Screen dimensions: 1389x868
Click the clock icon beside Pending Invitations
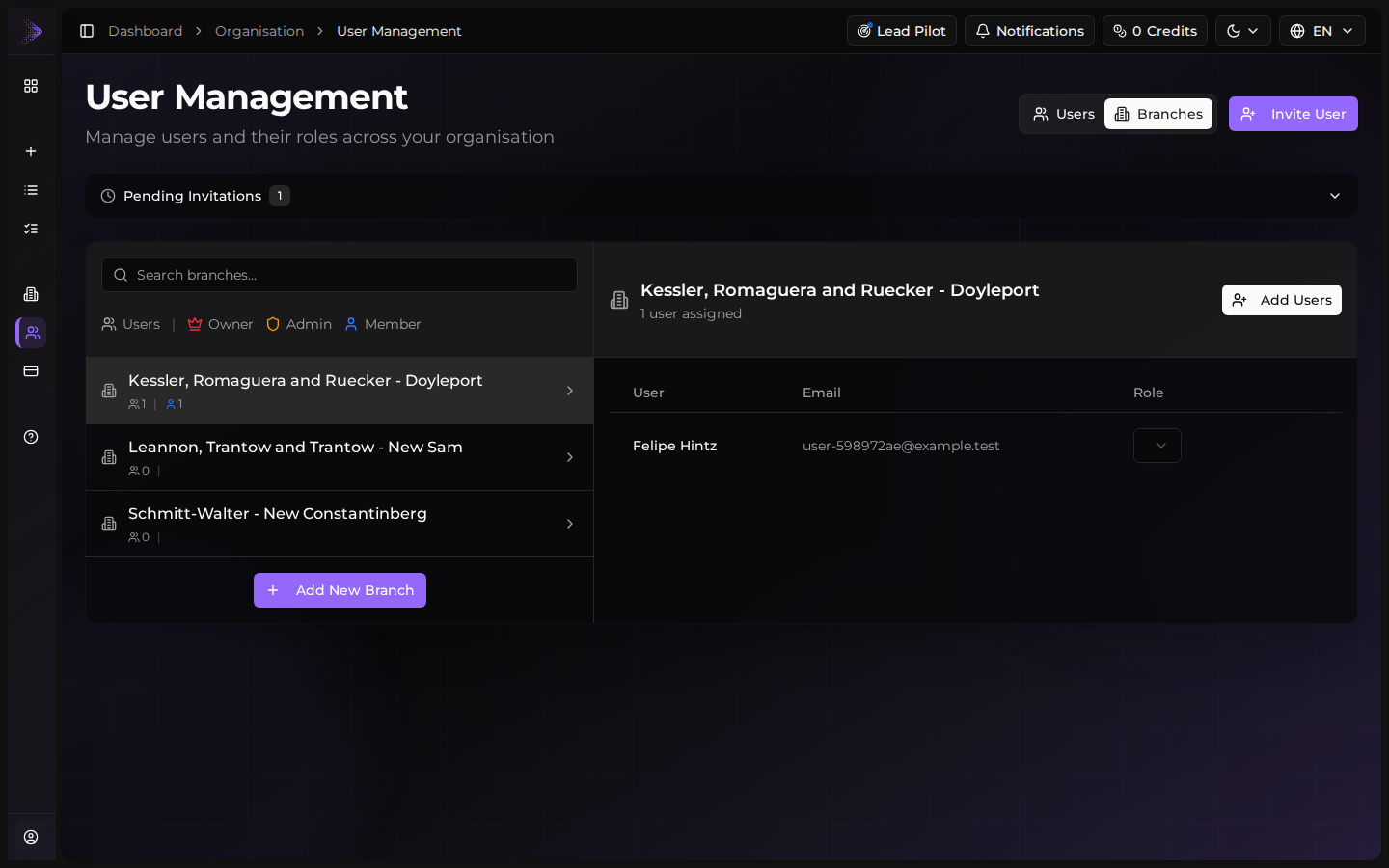point(108,196)
